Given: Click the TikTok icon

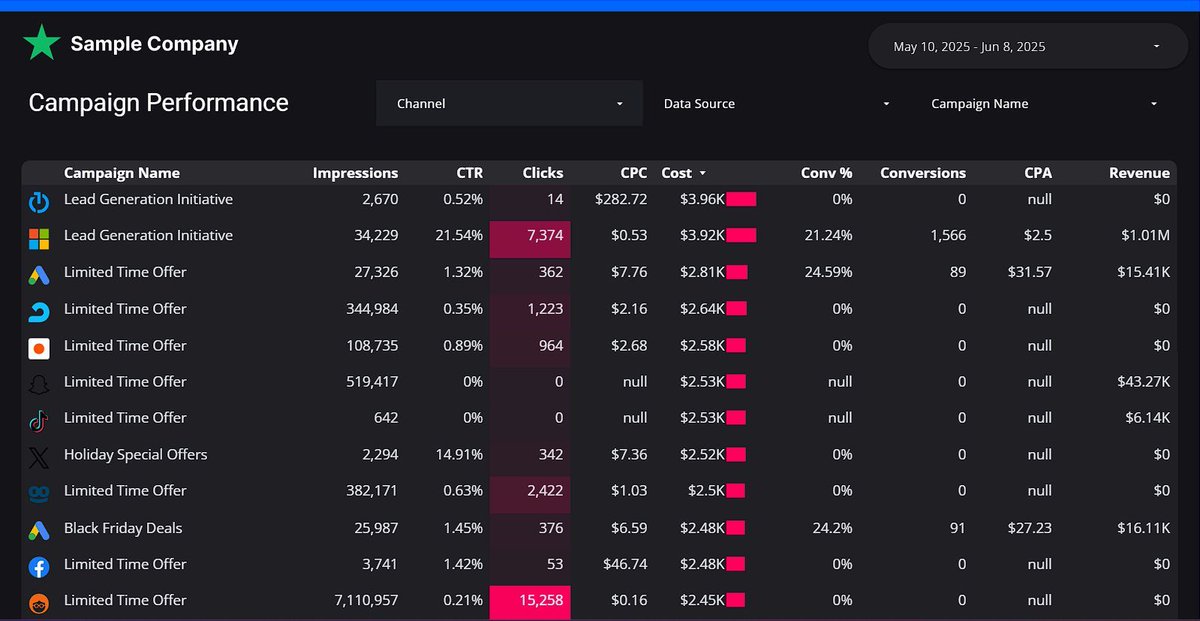Looking at the screenshot, I should (x=39, y=421).
